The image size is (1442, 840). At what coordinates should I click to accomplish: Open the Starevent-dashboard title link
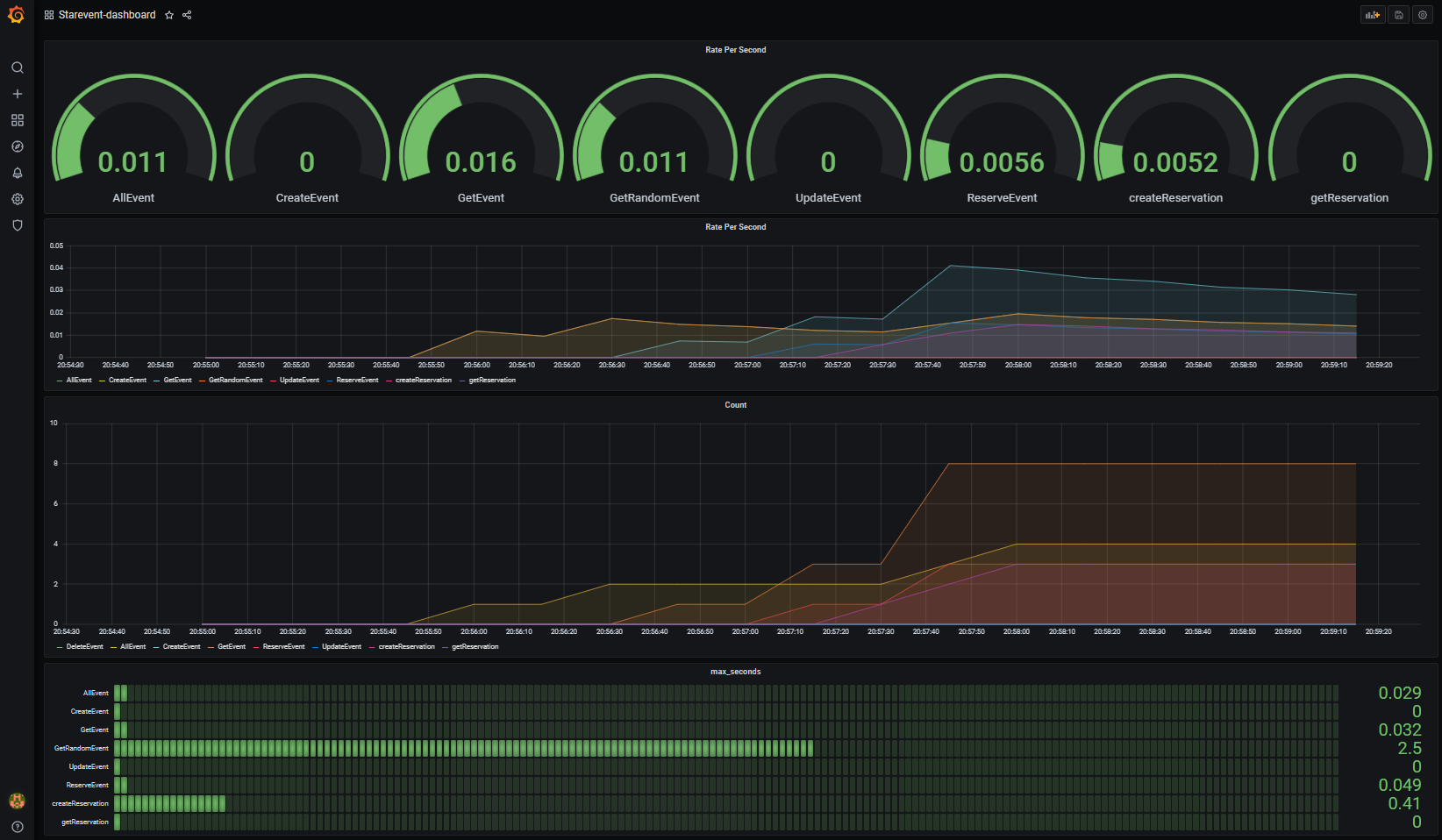point(107,15)
